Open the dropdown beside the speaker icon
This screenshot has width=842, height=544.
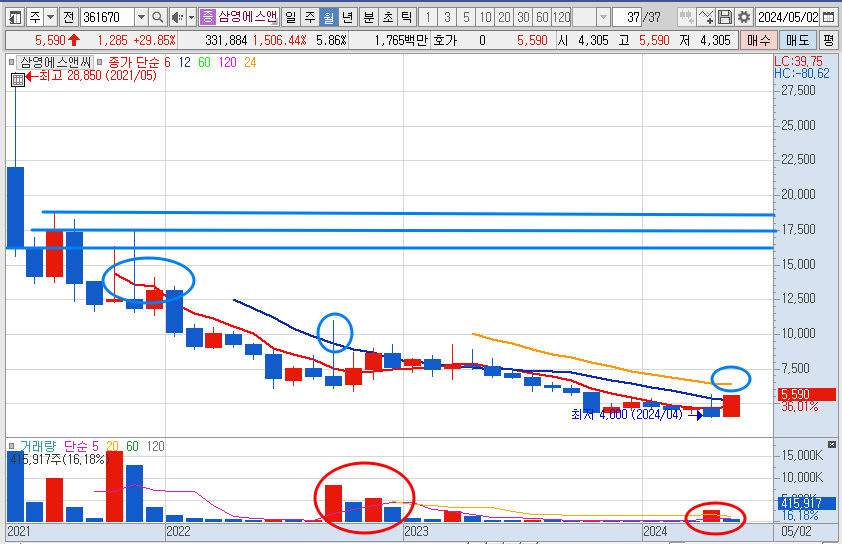[x=191, y=18]
